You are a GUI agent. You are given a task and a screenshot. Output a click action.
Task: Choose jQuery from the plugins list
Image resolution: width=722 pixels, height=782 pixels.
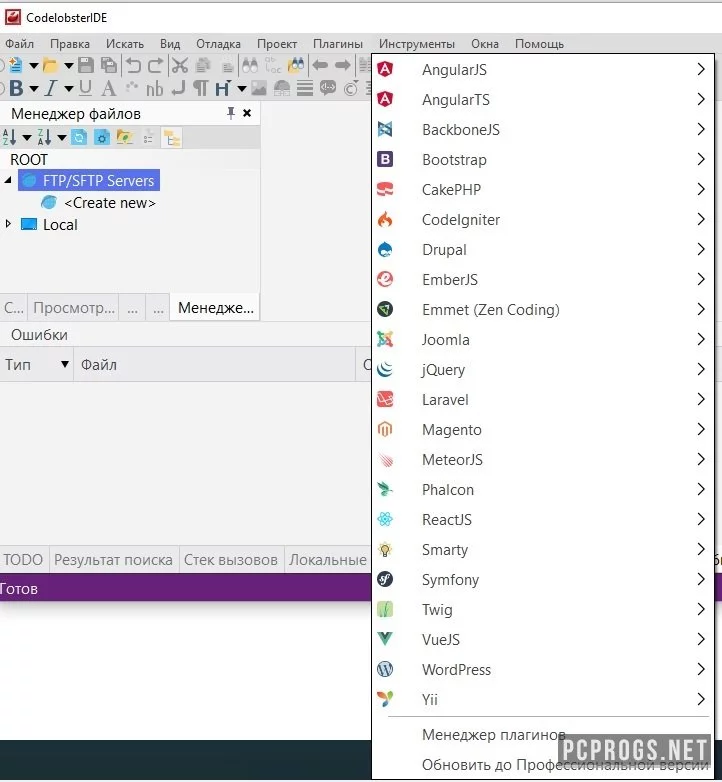(x=542, y=370)
